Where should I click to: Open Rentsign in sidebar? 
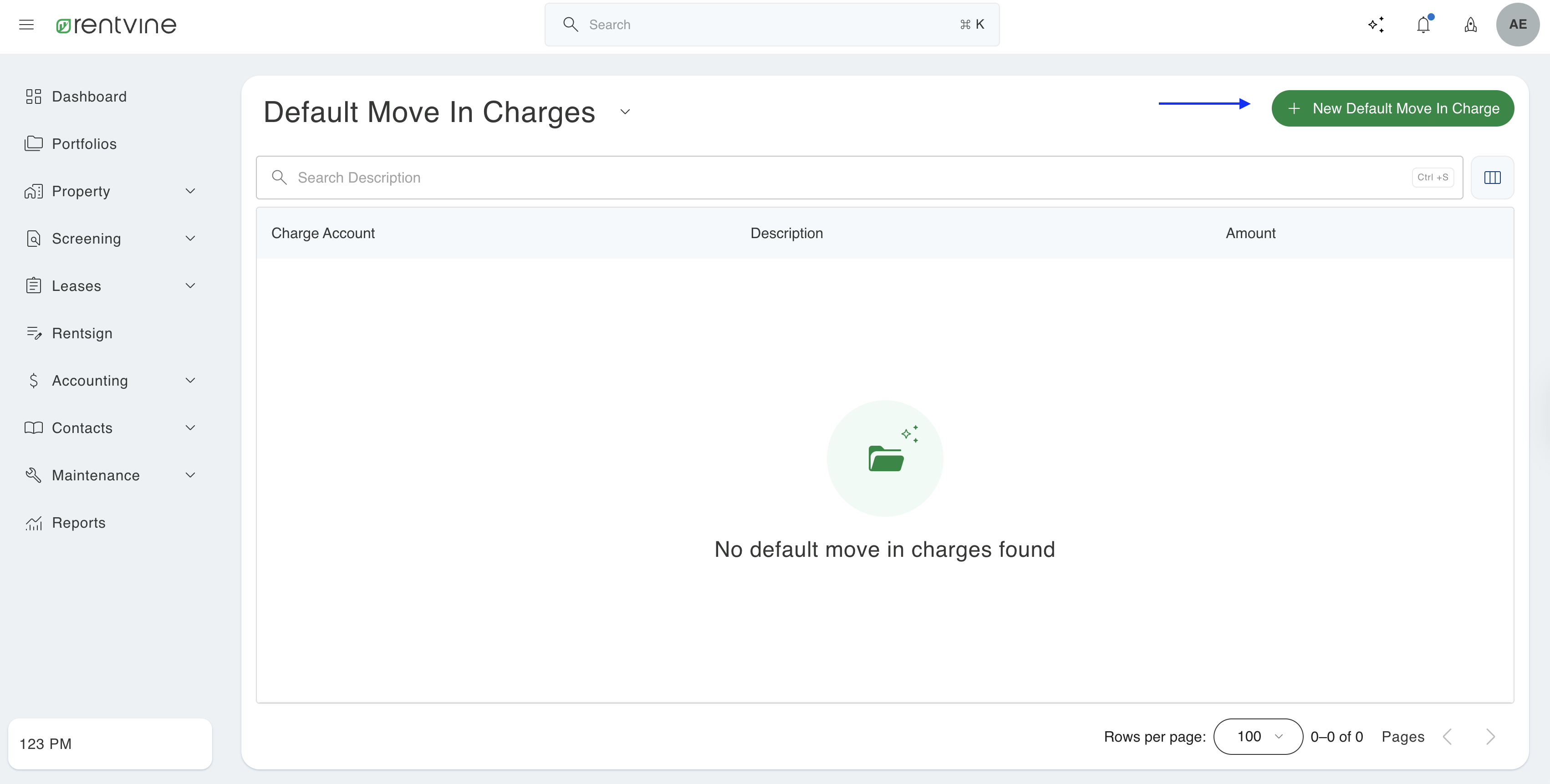82,333
